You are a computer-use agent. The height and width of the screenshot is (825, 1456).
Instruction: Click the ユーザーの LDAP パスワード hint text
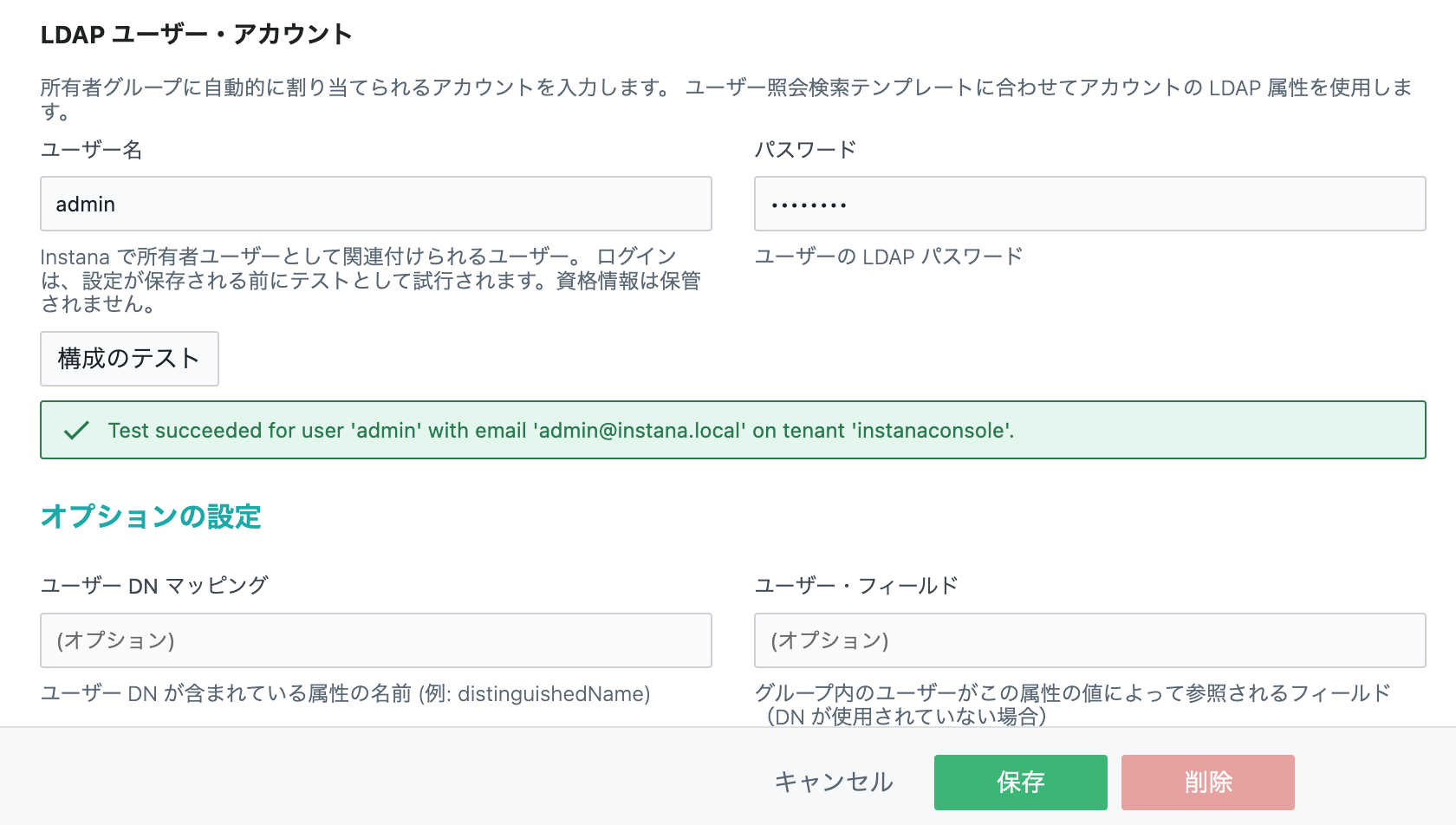888,257
